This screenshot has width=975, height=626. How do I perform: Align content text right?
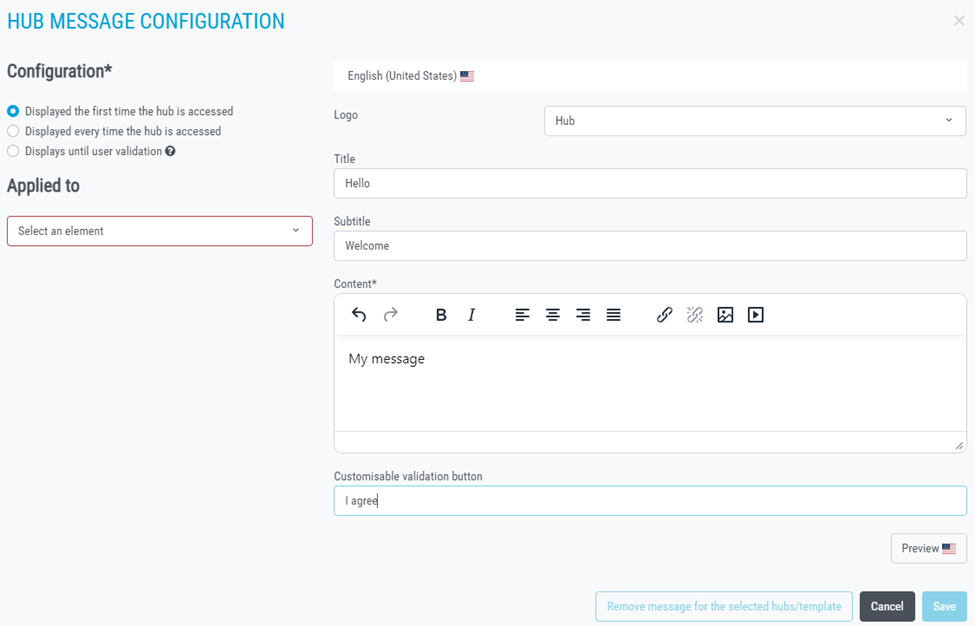583,315
